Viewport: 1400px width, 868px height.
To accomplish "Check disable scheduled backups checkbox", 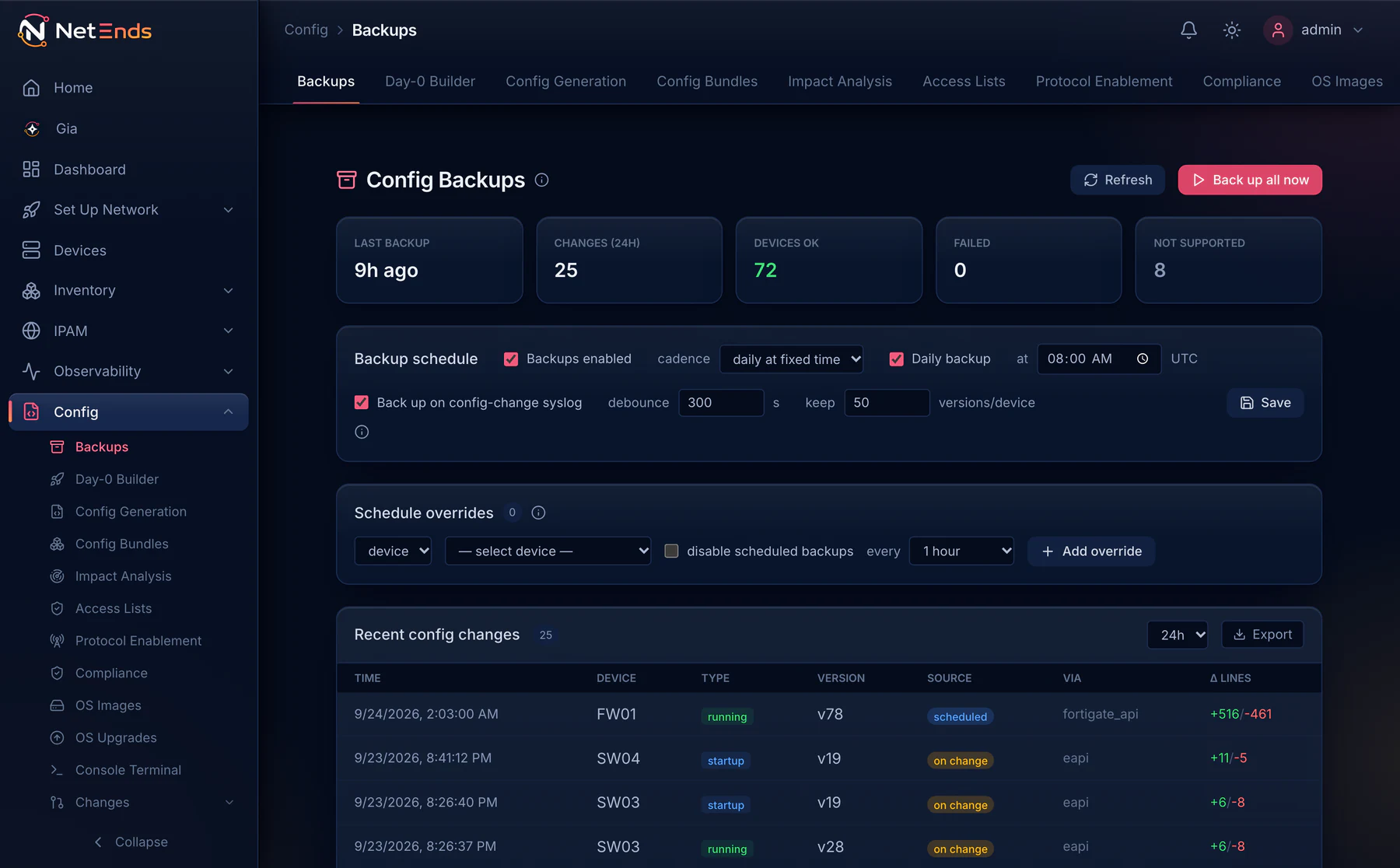I will [671, 551].
